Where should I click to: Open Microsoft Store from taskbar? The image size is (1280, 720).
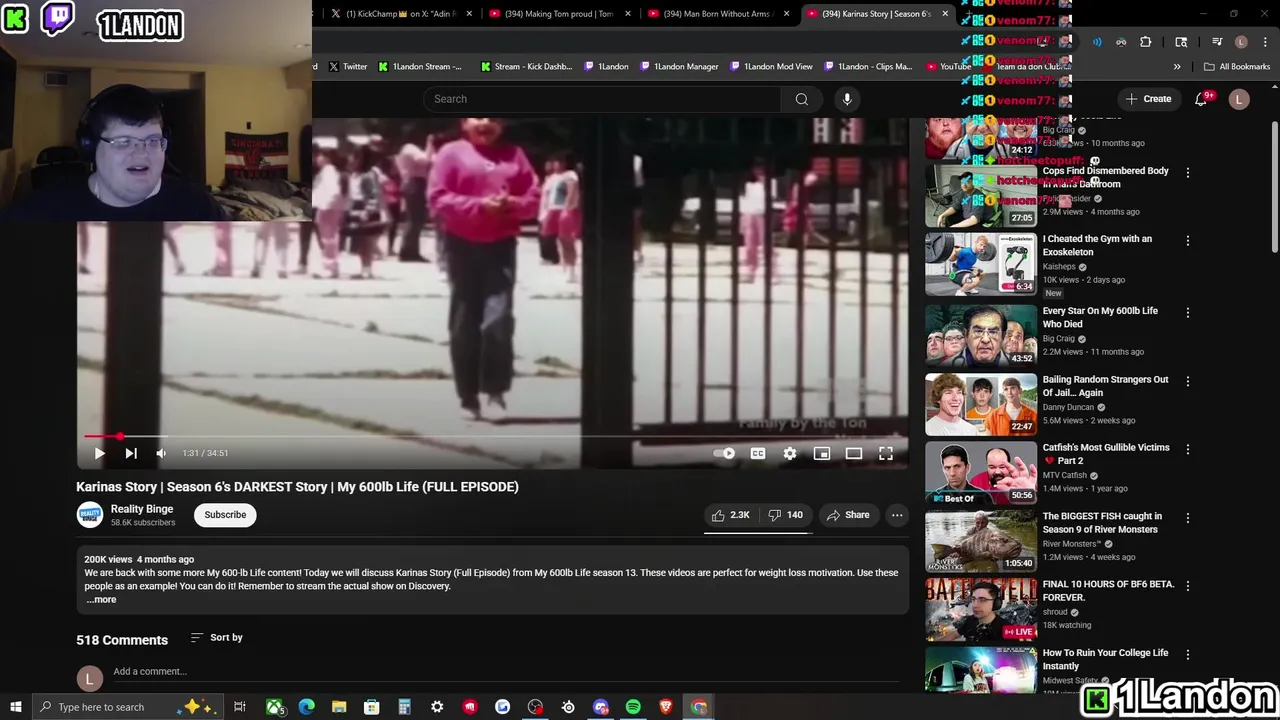coord(371,707)
